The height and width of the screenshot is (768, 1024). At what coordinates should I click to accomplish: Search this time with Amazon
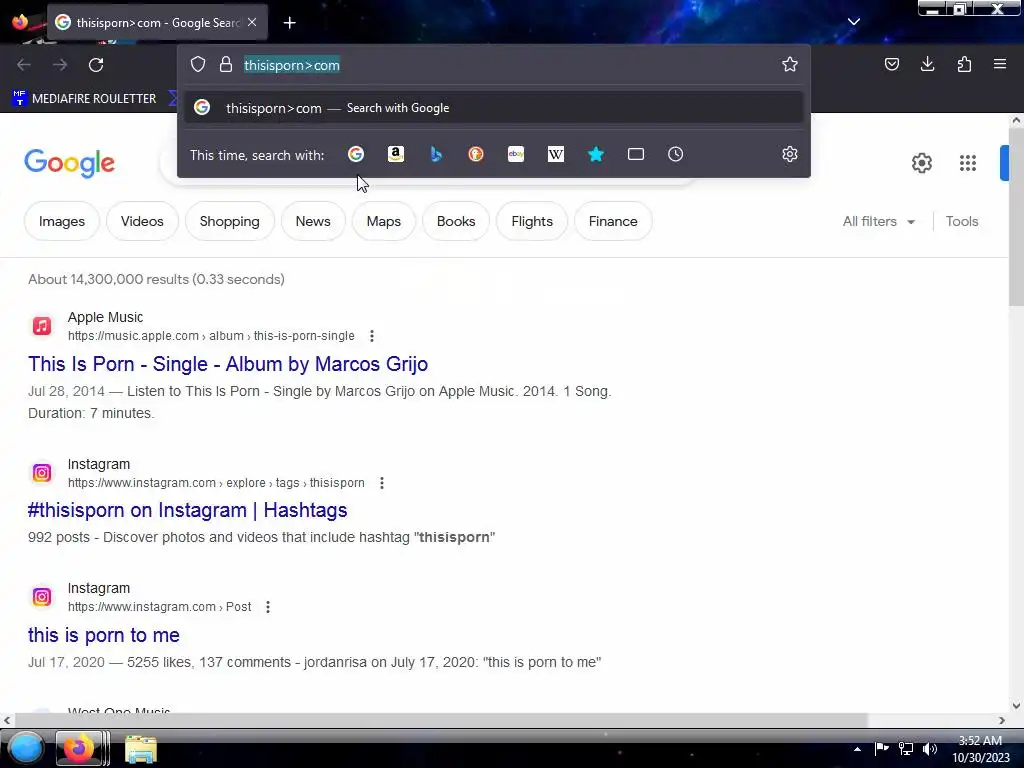coord(396,154)
